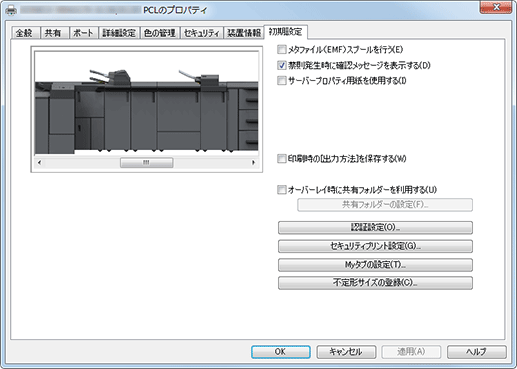The image size is (517, 369).
Task: Open help with ヘルプ button
Action: tap(477, 352)
